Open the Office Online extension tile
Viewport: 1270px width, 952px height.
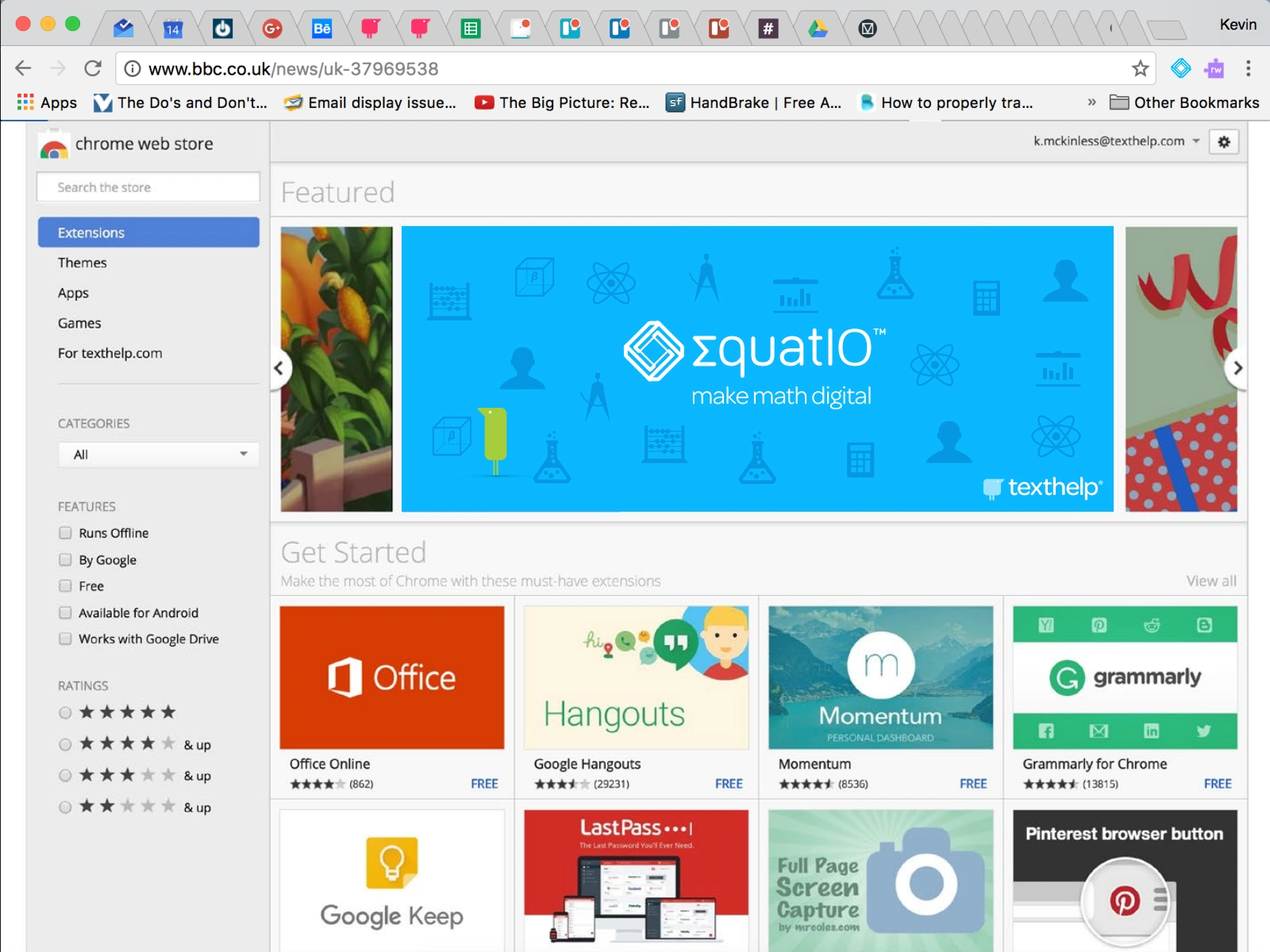(x=392, y=698)
